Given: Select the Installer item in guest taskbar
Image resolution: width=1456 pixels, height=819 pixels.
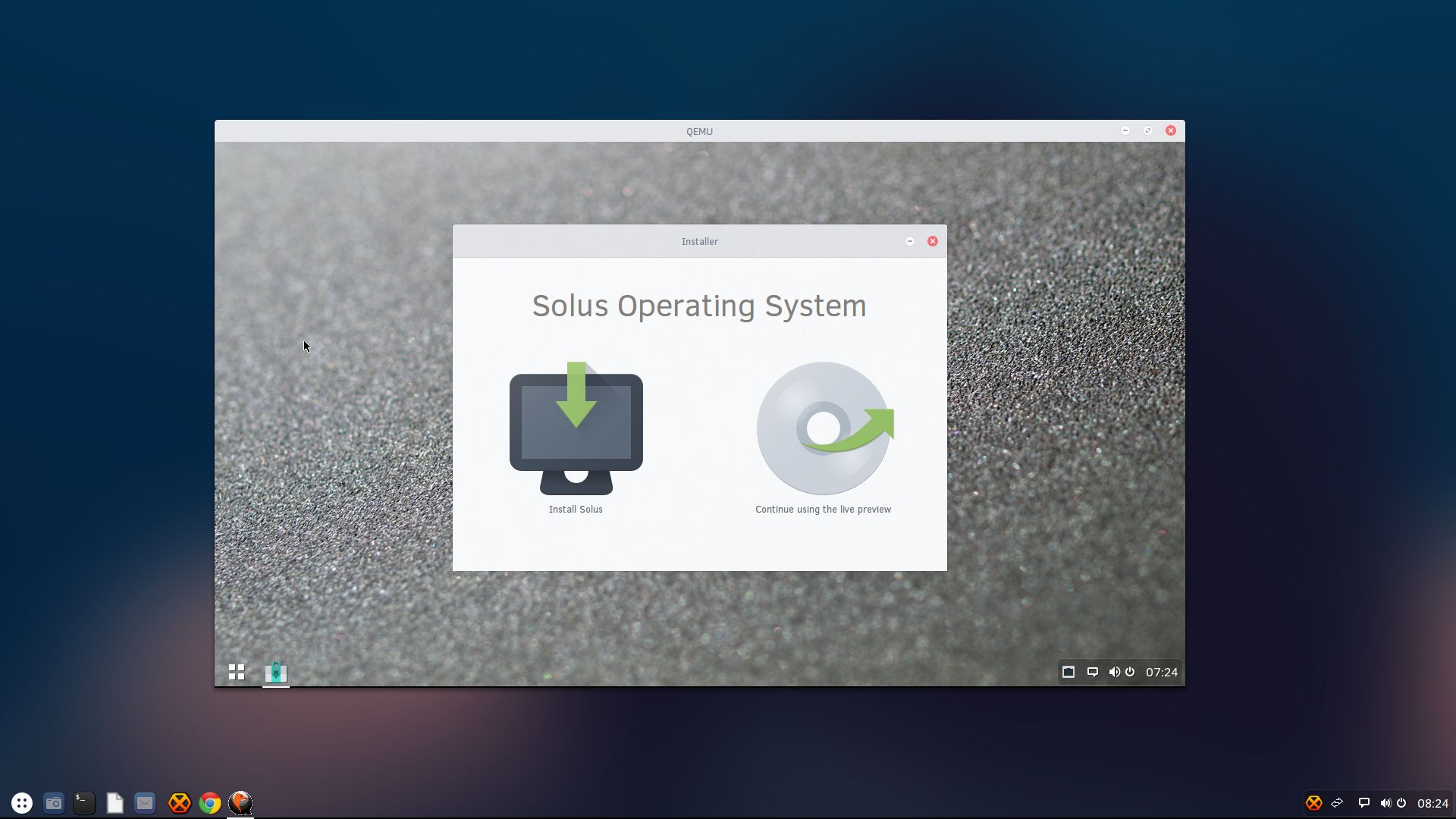Looking at the screenshot, I should pos(276,672).
